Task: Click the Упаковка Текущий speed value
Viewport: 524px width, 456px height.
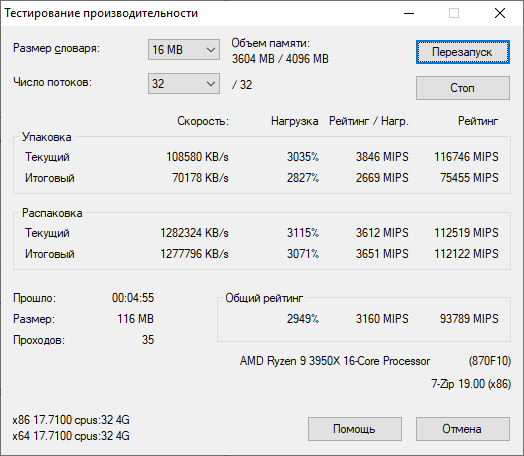Action: 198,157
